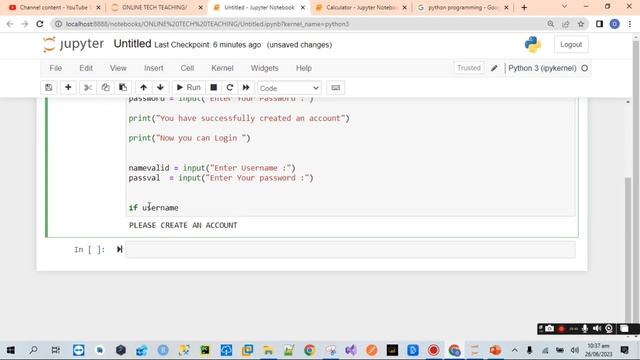640x360 pixels.
Task: Click the Logout button
Action: (571, 44)
